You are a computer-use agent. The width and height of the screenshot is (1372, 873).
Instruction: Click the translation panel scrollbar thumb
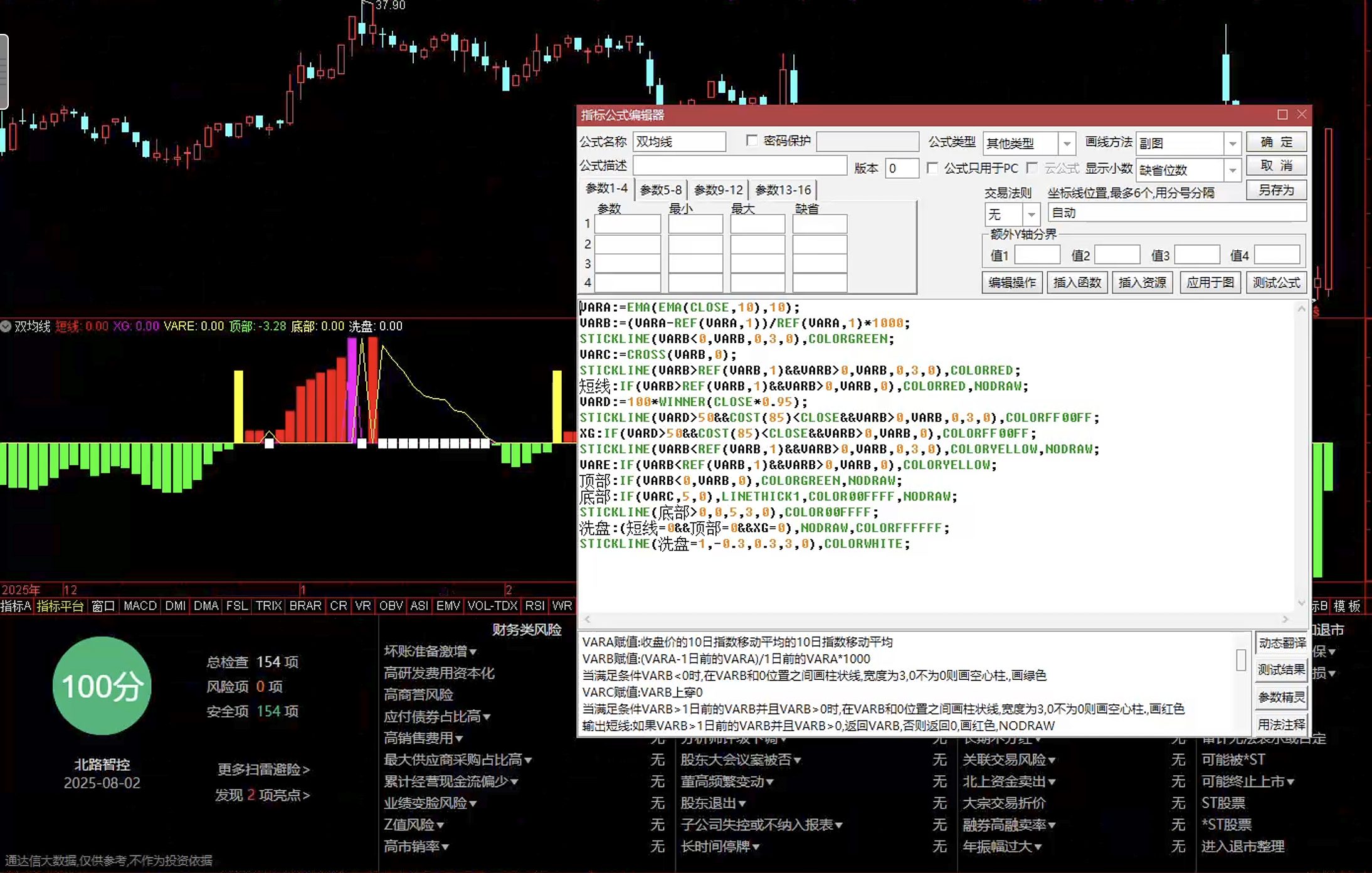[x=1240, y=660]
